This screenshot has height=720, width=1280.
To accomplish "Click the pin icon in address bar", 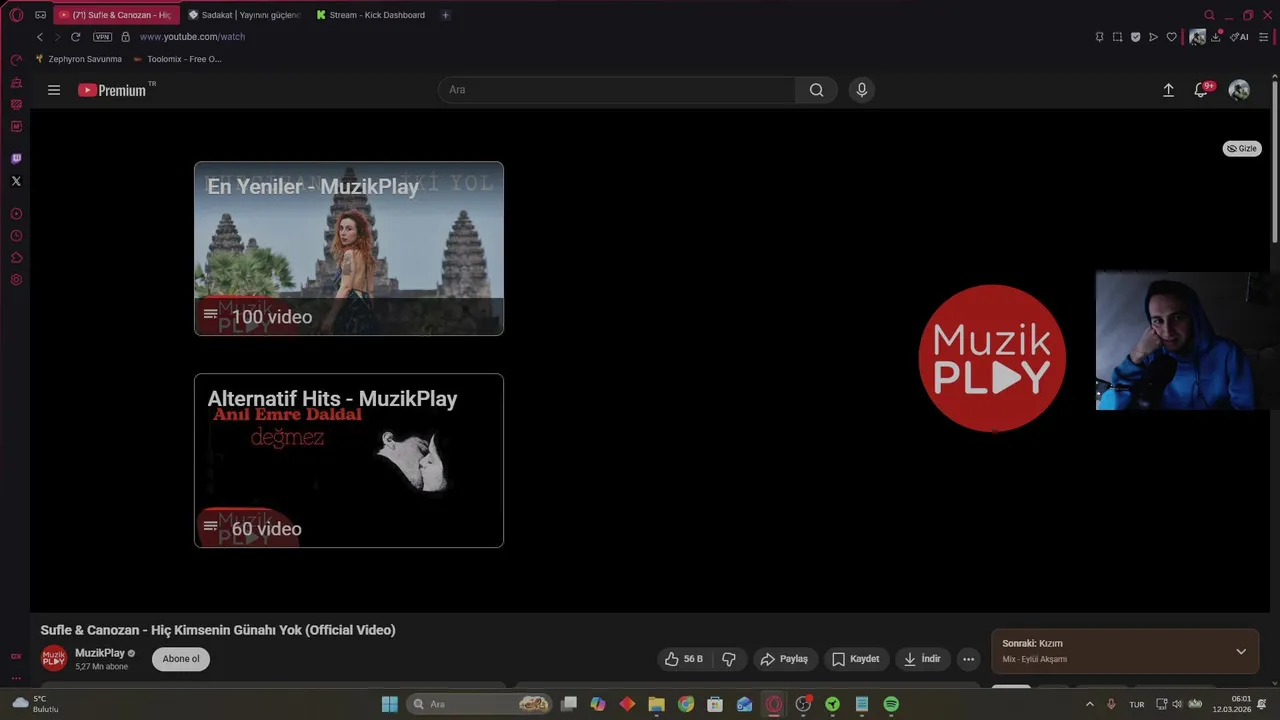I will 1099,37.
